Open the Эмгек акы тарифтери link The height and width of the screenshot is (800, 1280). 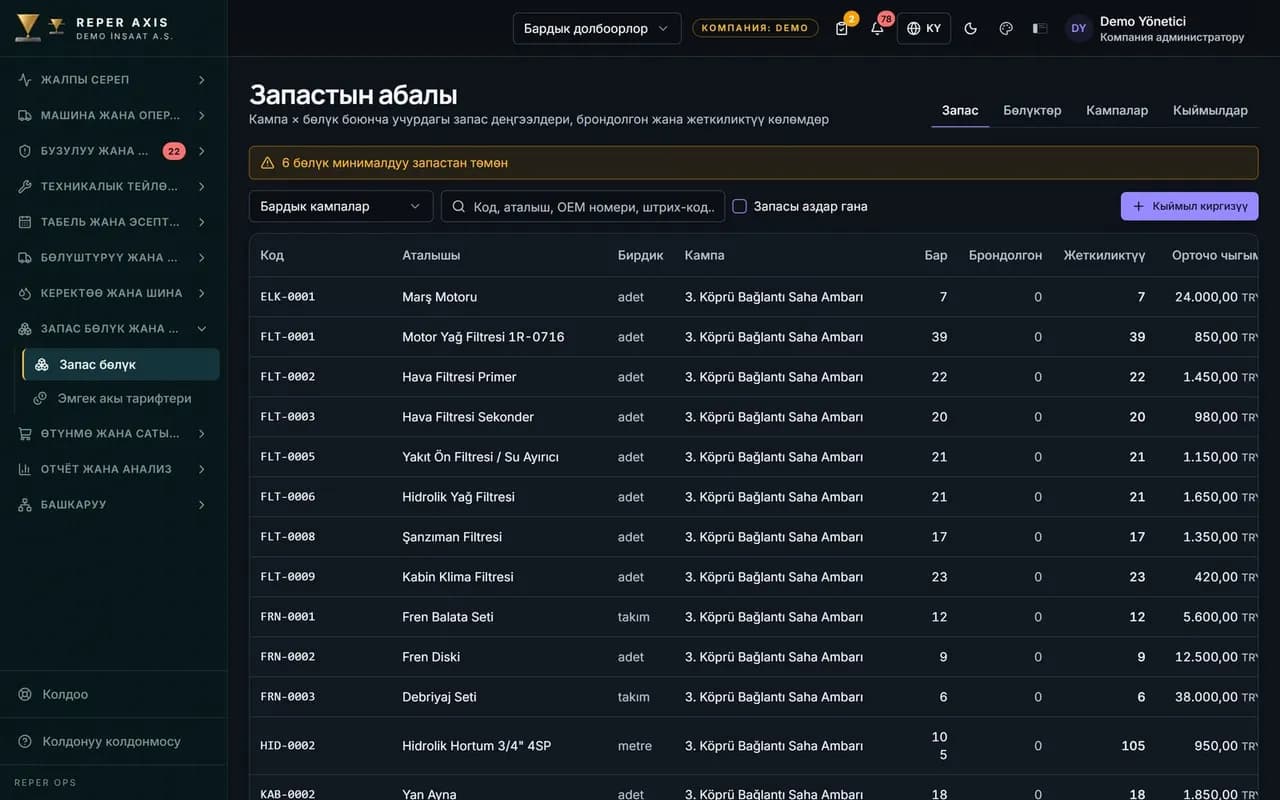click(121, 398)
